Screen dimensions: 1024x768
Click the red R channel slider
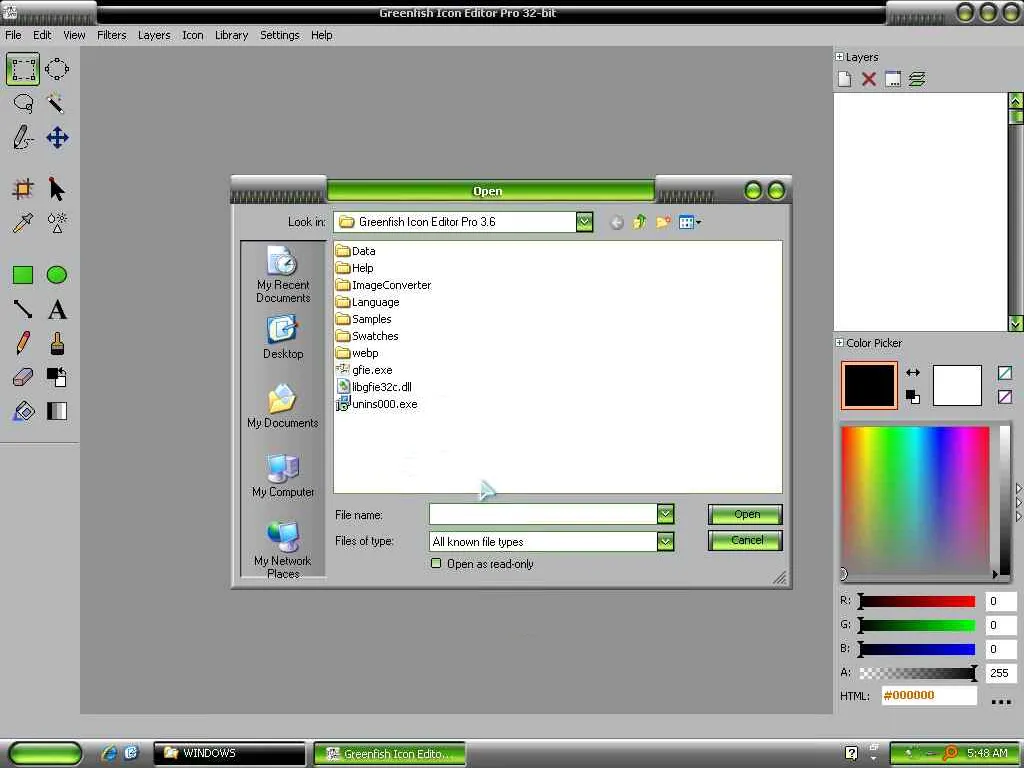coord(917,601)
